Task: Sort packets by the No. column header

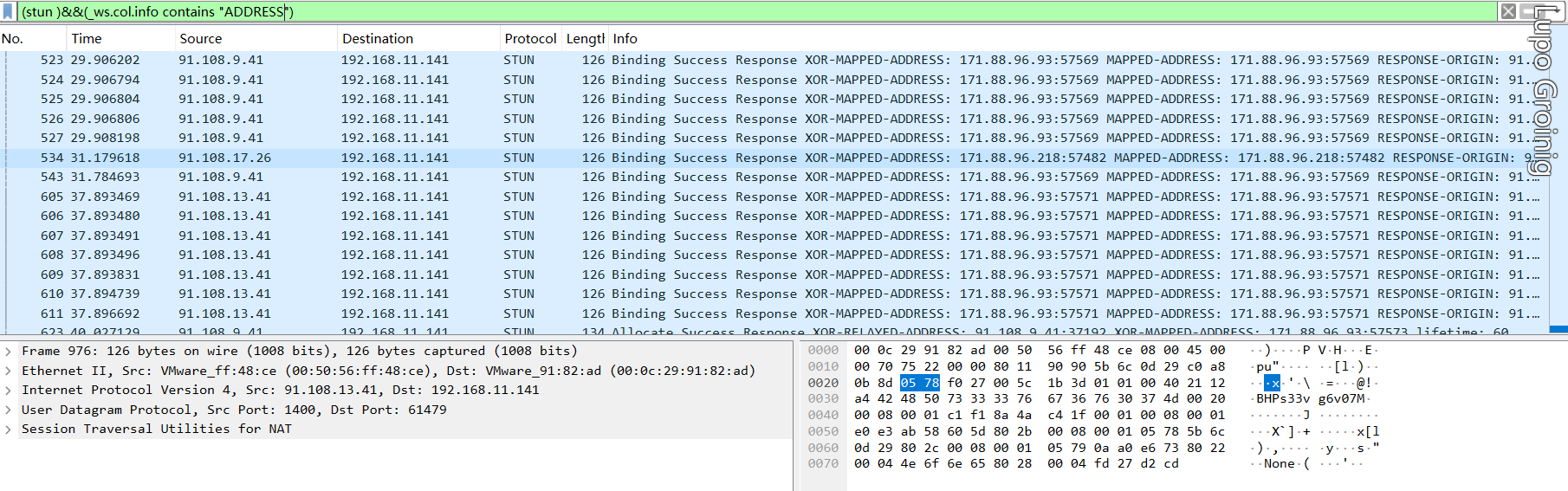Action: (33, 39)
